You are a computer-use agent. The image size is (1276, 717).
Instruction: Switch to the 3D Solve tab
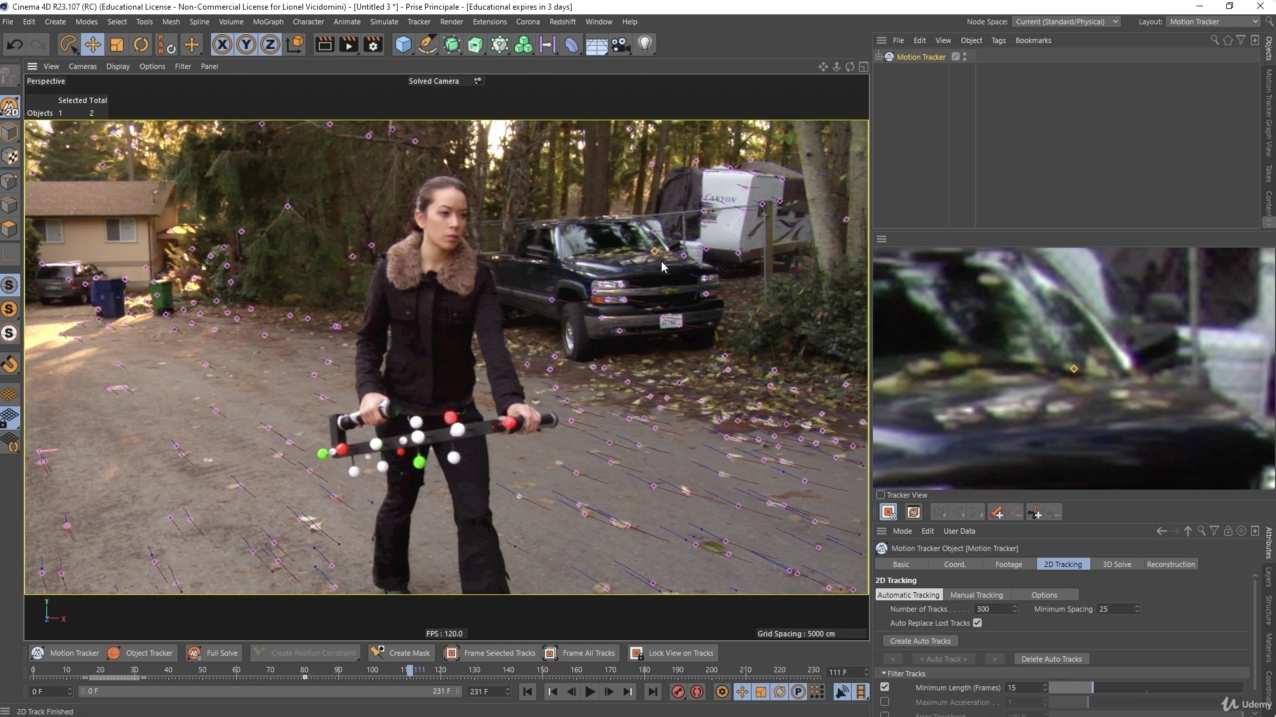point(1116,564)
